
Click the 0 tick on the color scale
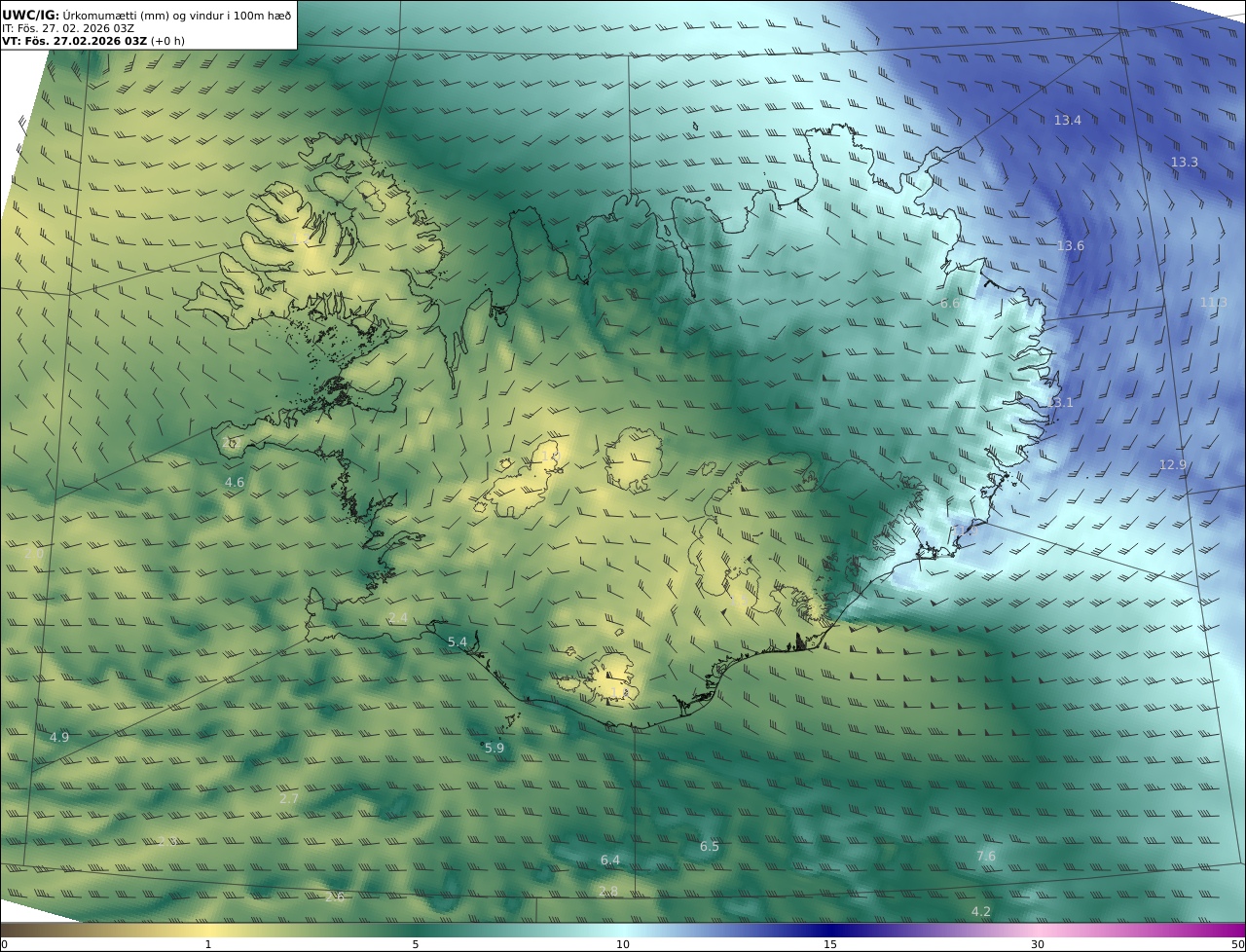tap(4, 944)
